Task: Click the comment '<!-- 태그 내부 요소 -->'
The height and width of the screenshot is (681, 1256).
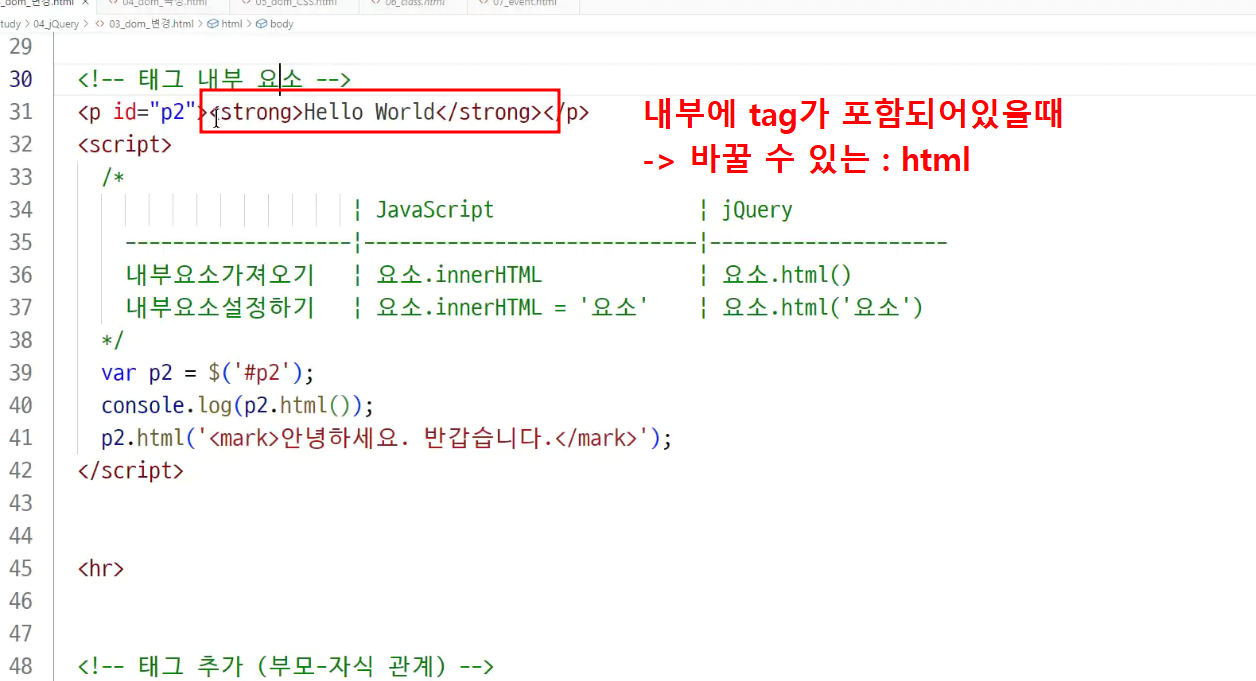Action: click(x=214, y=79)
